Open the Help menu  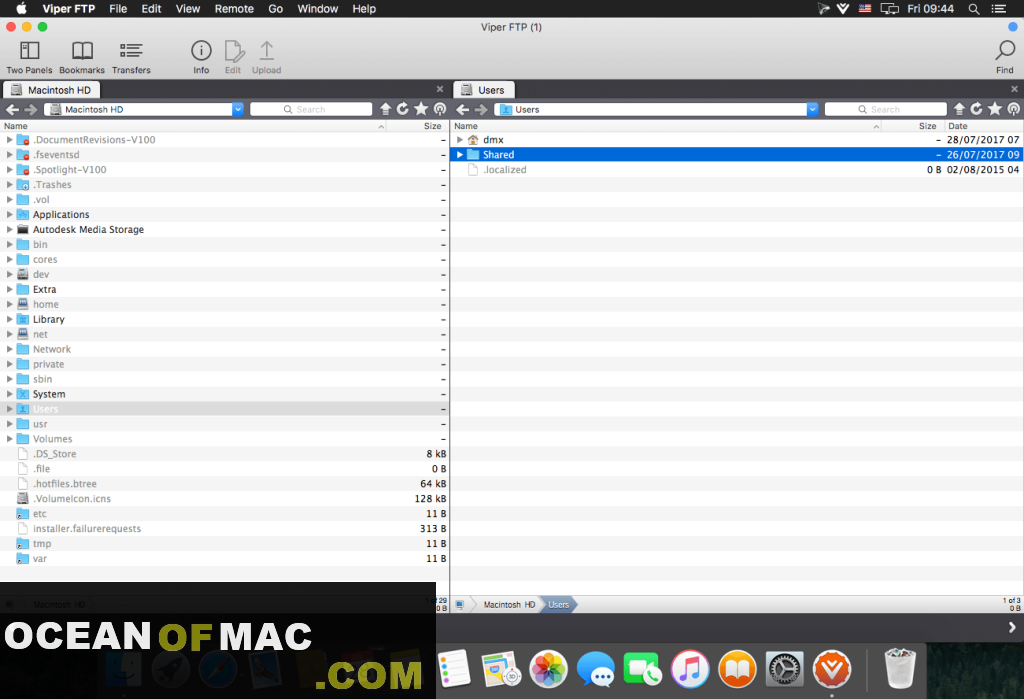coord(364,8)
